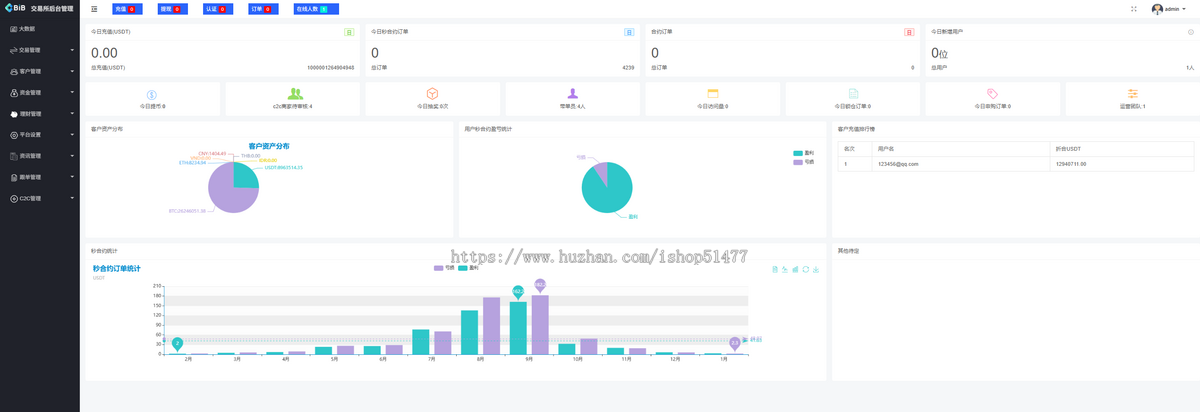Restore the chart with the refresh icon
The image size is (1200, 412).
[x=806, y=269]
